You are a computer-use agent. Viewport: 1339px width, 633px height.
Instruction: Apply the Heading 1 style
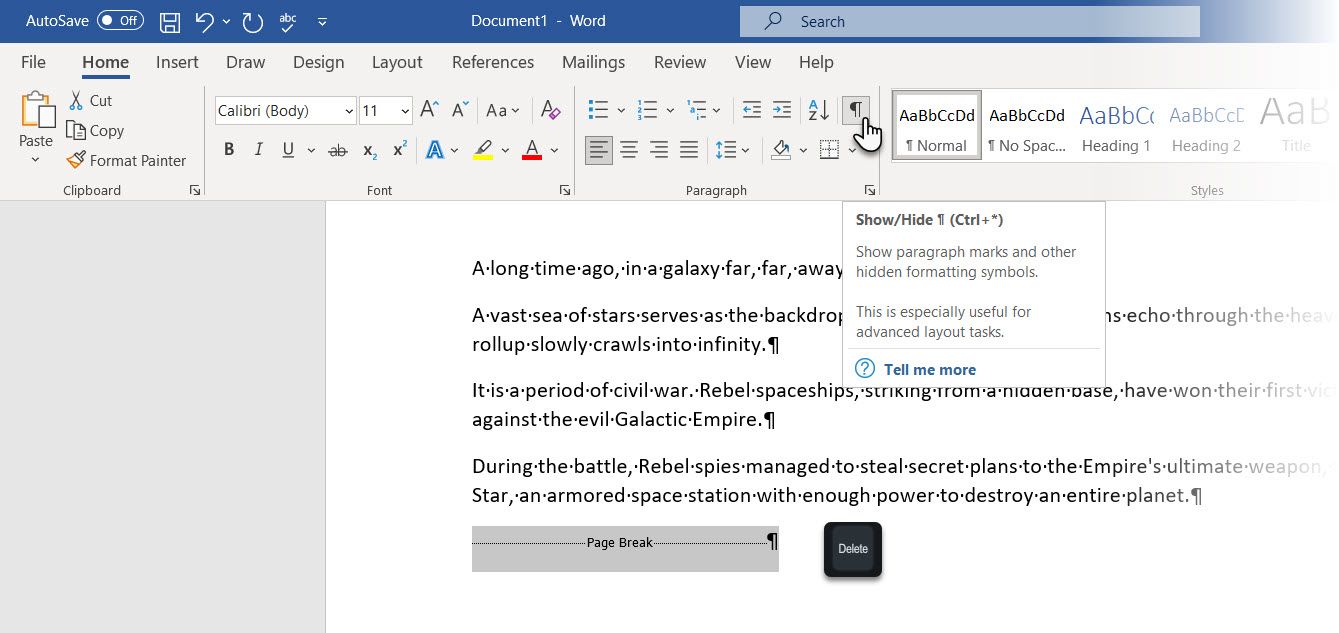click(1116, 126)
